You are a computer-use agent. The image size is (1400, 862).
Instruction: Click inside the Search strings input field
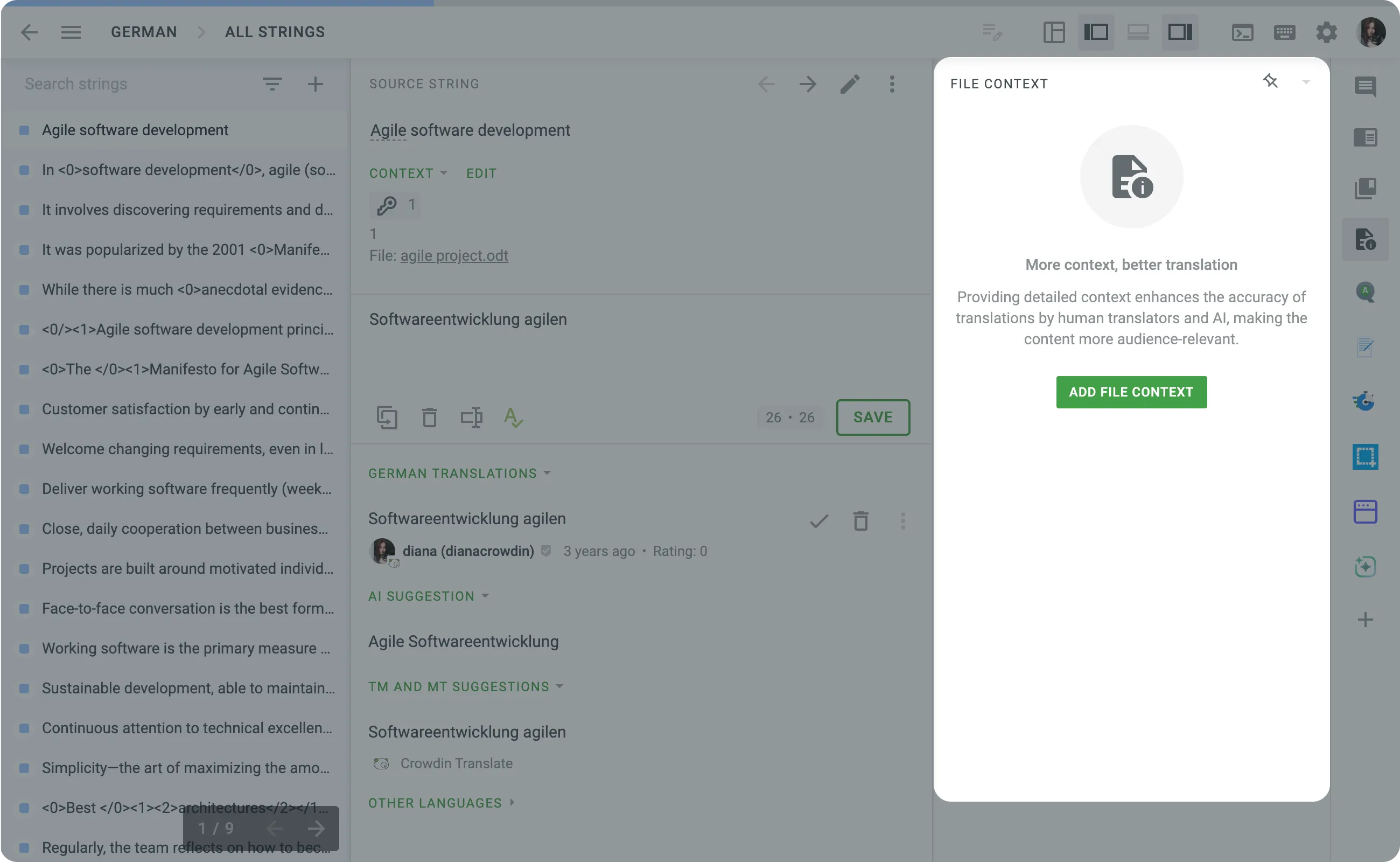tap(114, 83)
